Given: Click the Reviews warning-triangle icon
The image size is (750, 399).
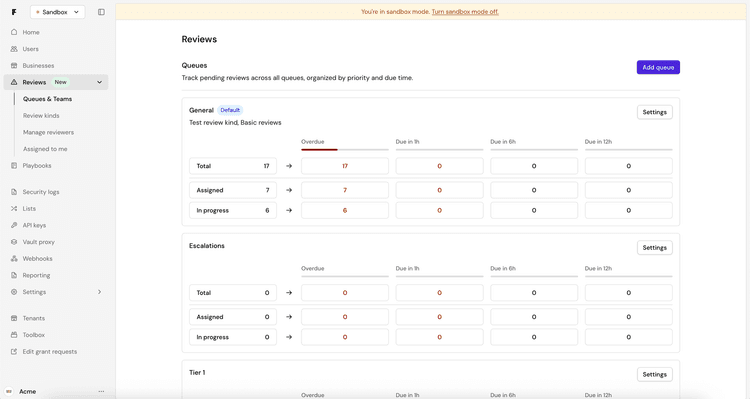Looking at the screenshot, I should point(14,82).
